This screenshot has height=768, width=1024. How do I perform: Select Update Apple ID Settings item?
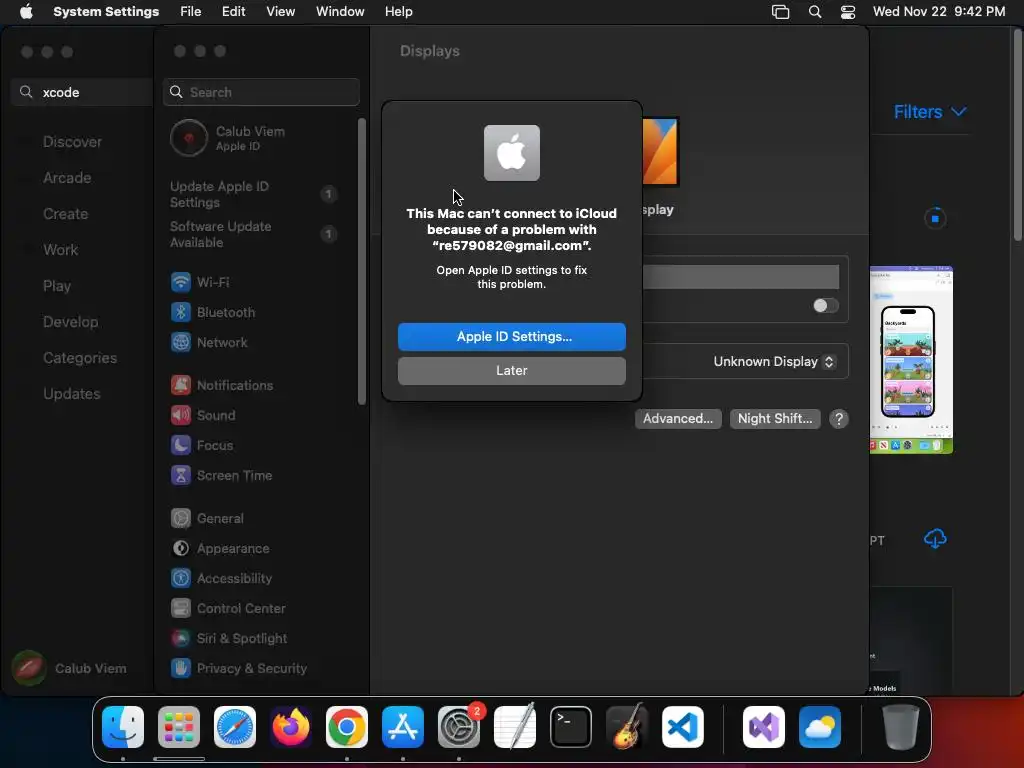253,195
